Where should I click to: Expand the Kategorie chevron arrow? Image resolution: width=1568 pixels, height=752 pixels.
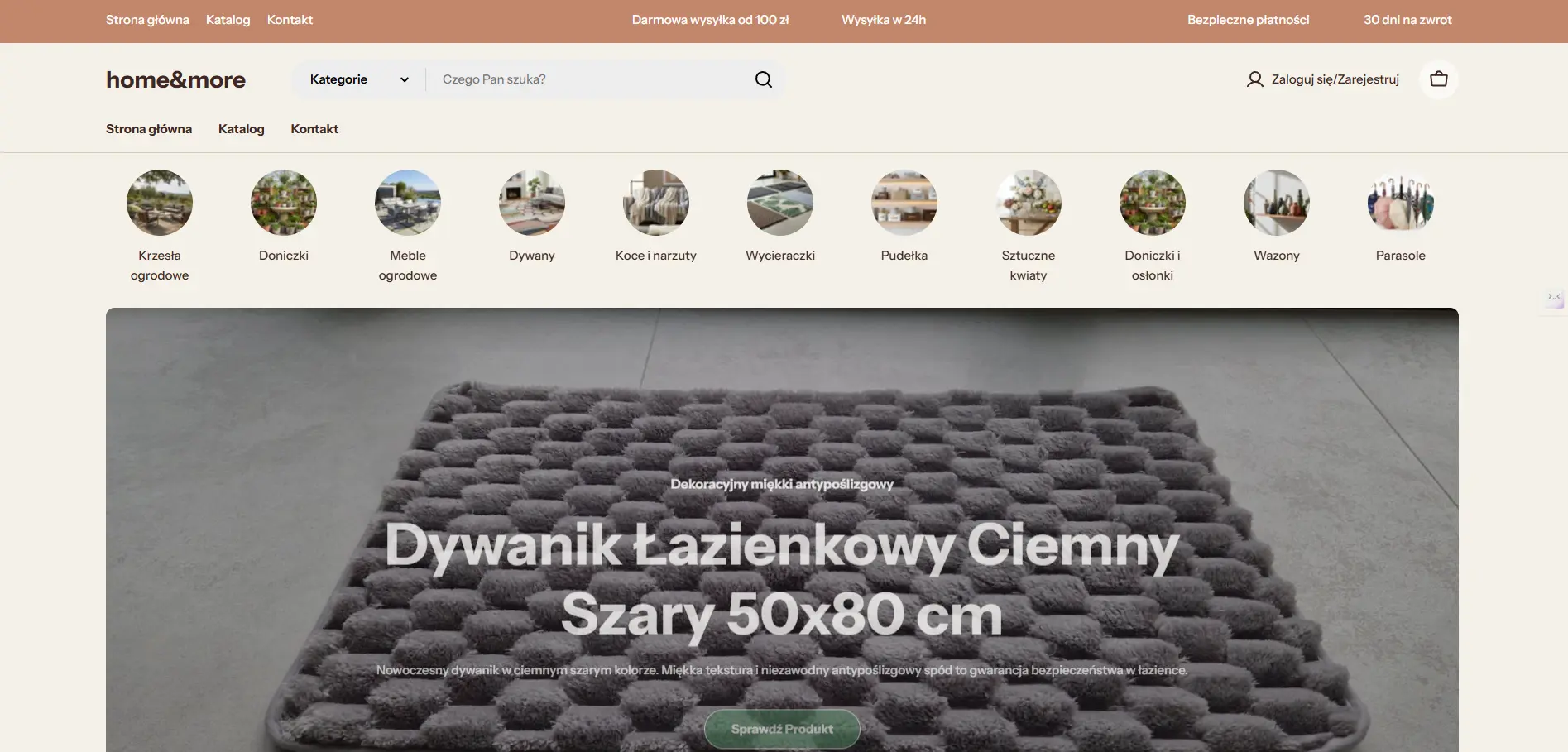pos(404,79)
